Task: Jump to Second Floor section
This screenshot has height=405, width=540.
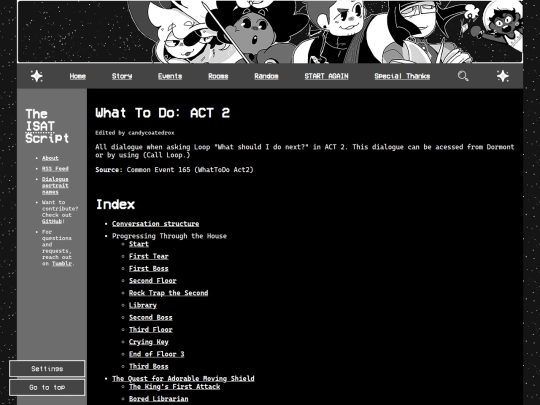Action: [x=153, y=281]
